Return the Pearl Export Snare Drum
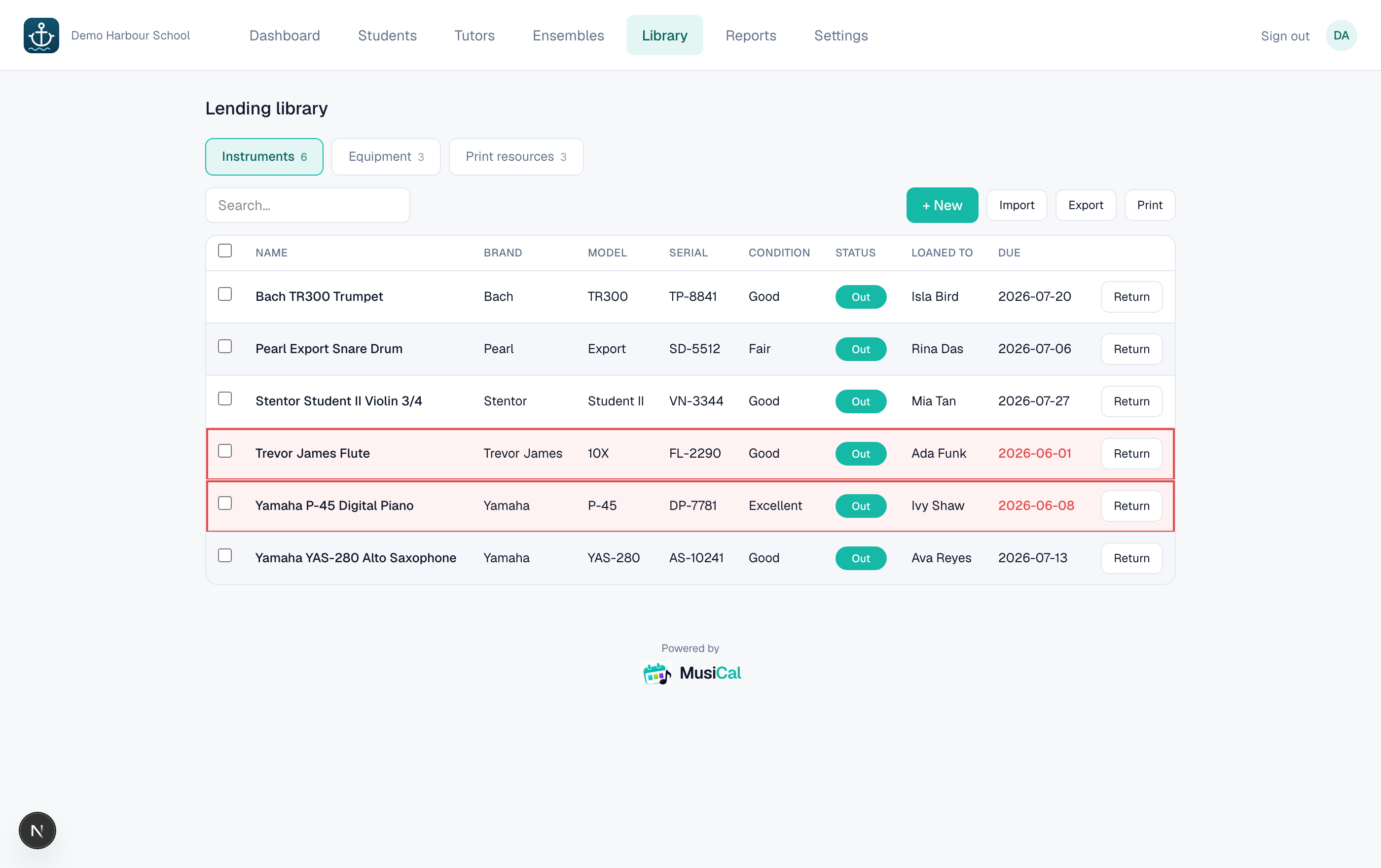Viewport: 1381px width, 868px height. [1131, 349]
